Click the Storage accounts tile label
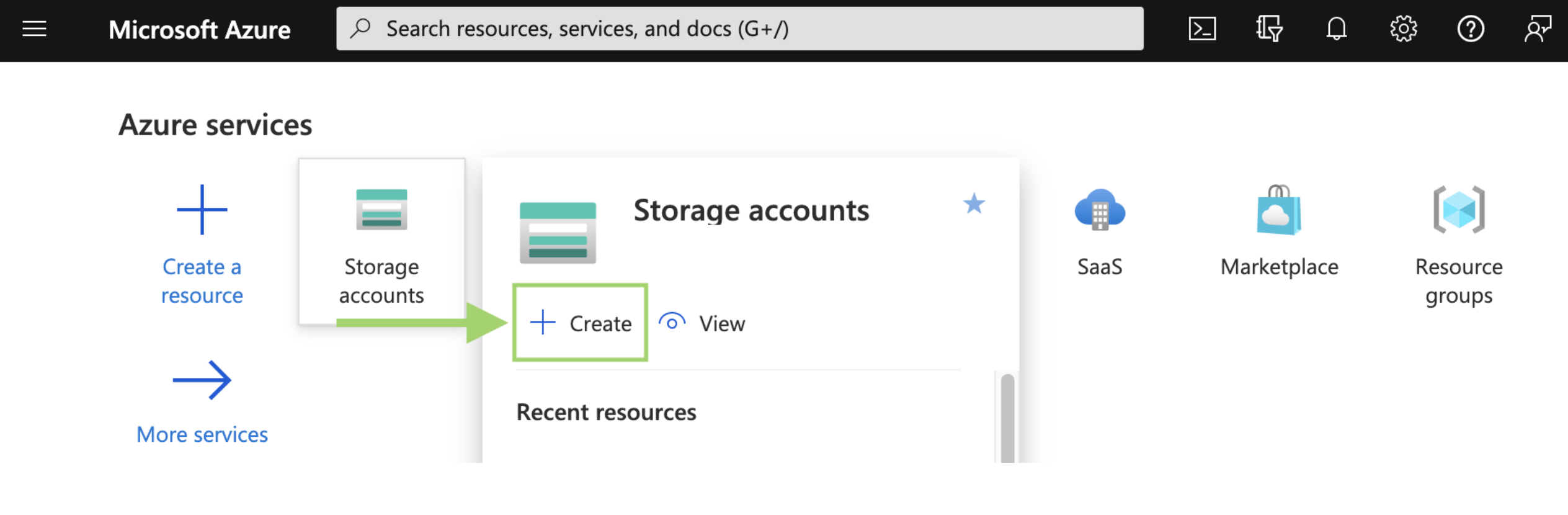 point(381,281)
